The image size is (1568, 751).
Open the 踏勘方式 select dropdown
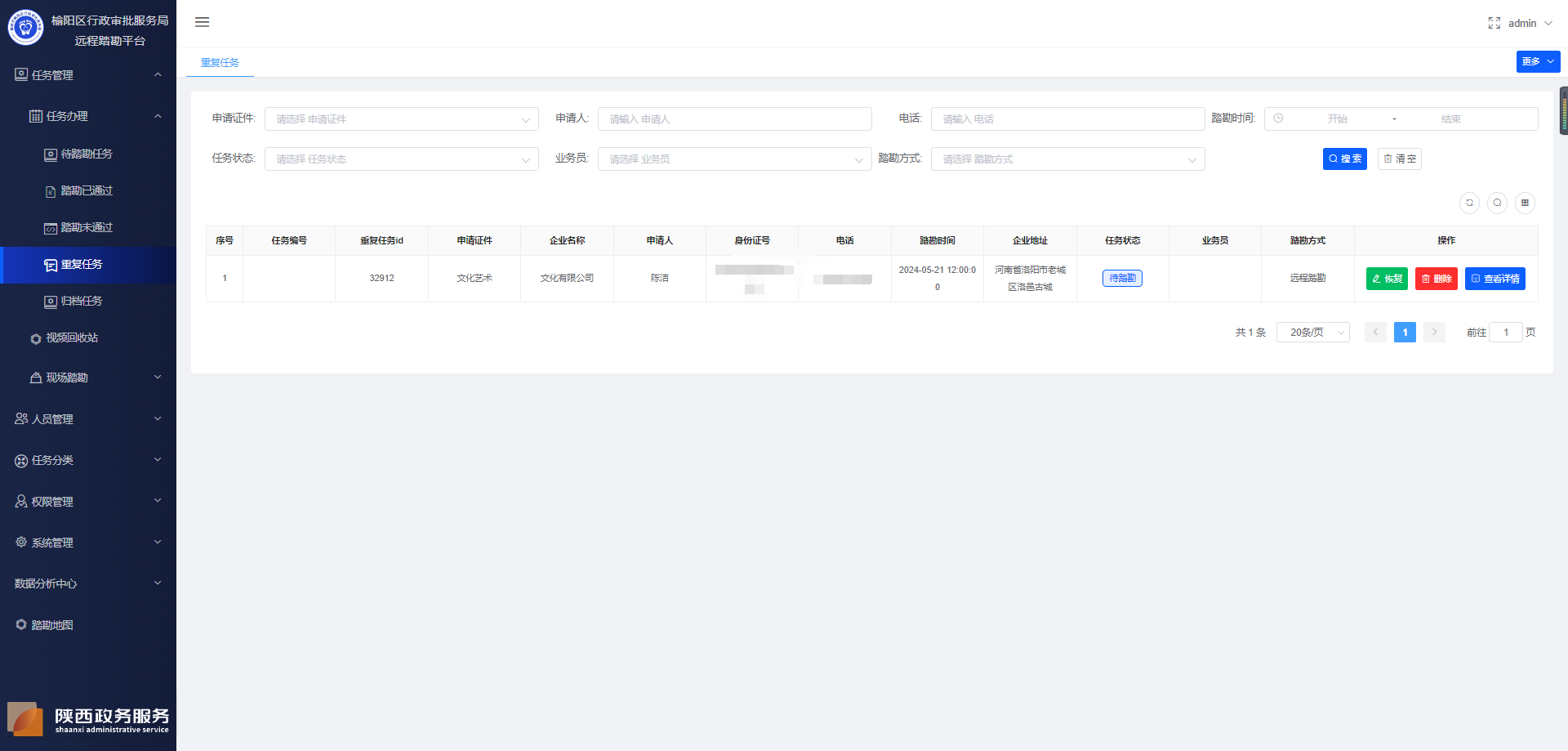pyautogui.click(x=1067, y=159)
